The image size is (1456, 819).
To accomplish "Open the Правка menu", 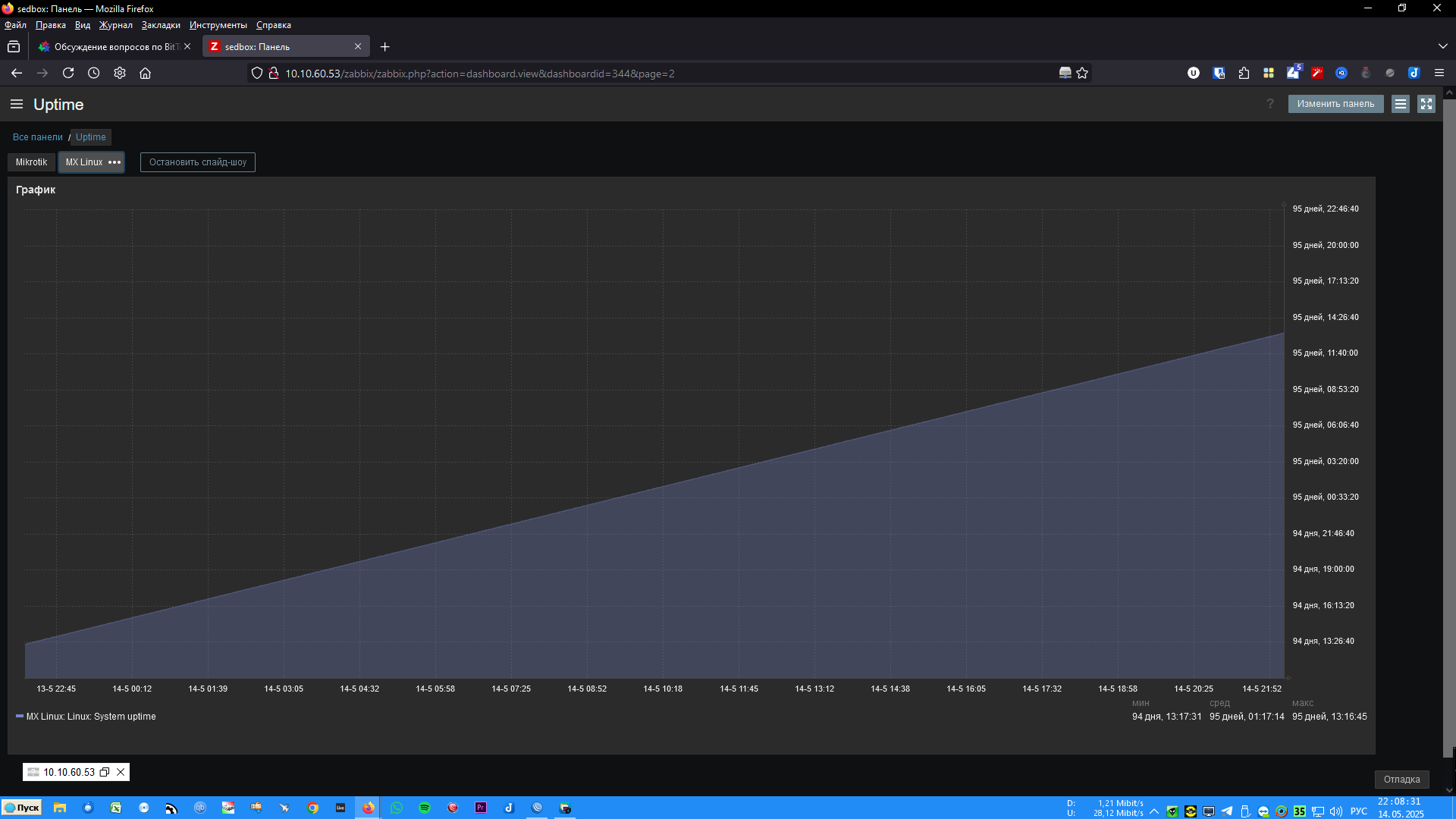I will (x=51, y=25).
